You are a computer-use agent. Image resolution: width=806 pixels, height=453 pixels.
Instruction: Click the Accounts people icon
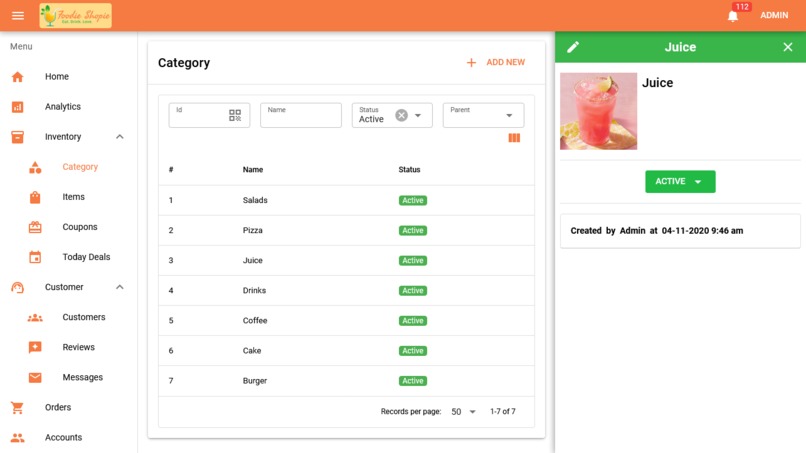pos(17,438)
